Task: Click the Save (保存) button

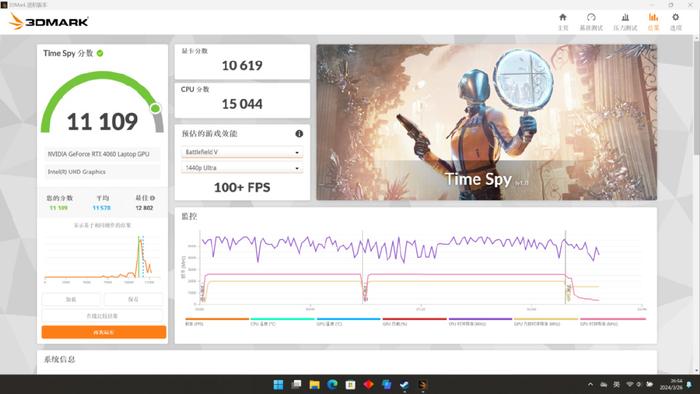Action: pyautogui.click(x=133, y=299)
